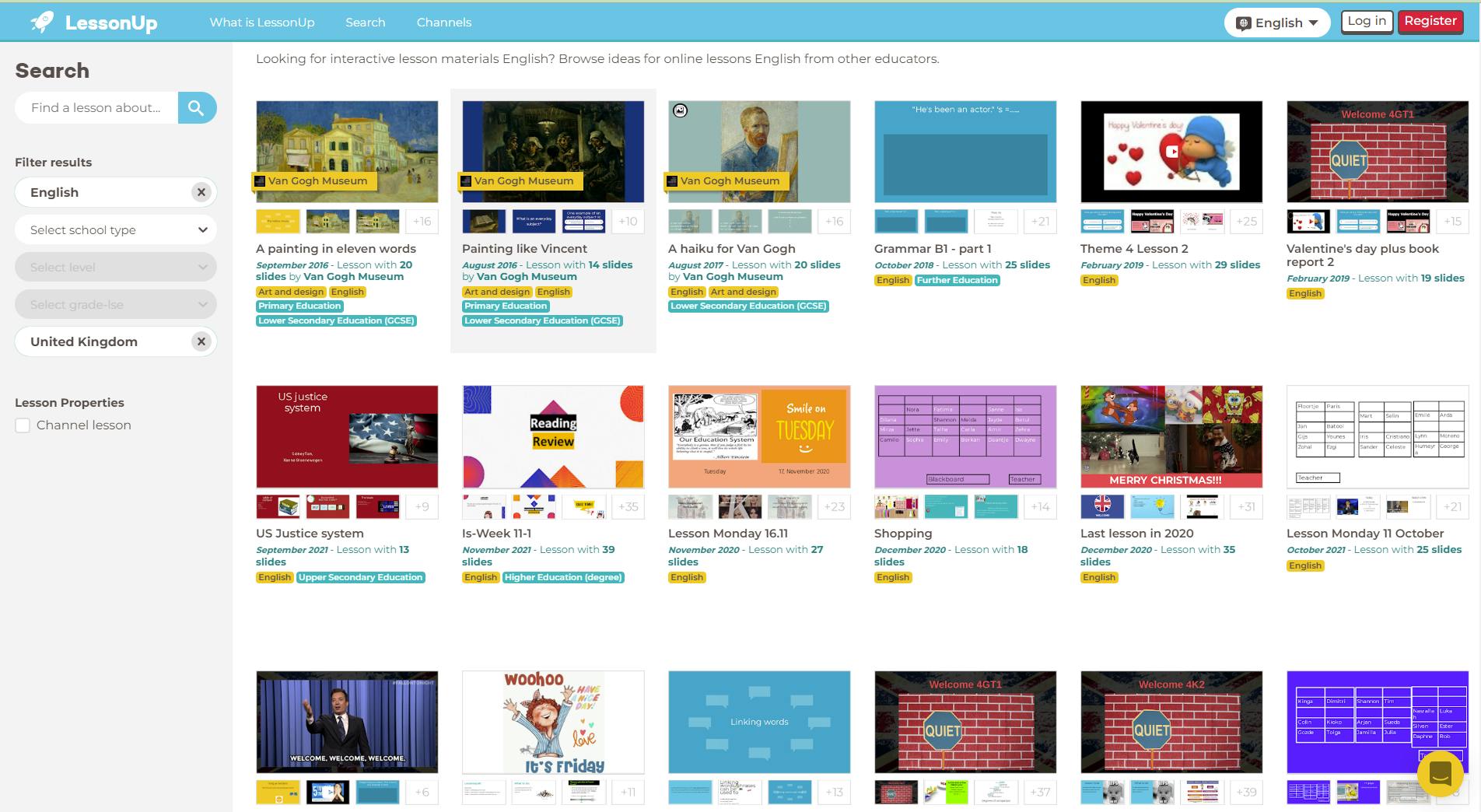Click Upper Secondary Education tag
The image size is (1481, 812).
click(x=361, y=577)
